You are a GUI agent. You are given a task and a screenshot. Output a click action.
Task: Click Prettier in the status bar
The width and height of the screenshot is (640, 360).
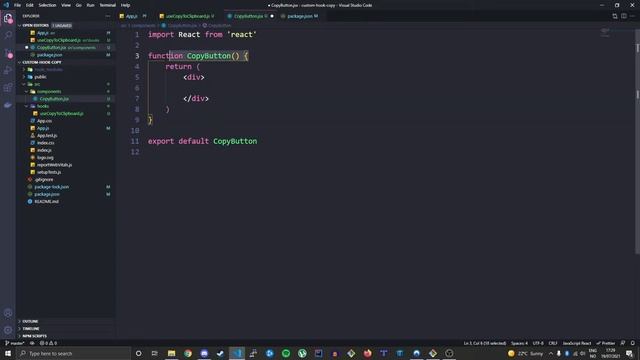pos(606,343)
